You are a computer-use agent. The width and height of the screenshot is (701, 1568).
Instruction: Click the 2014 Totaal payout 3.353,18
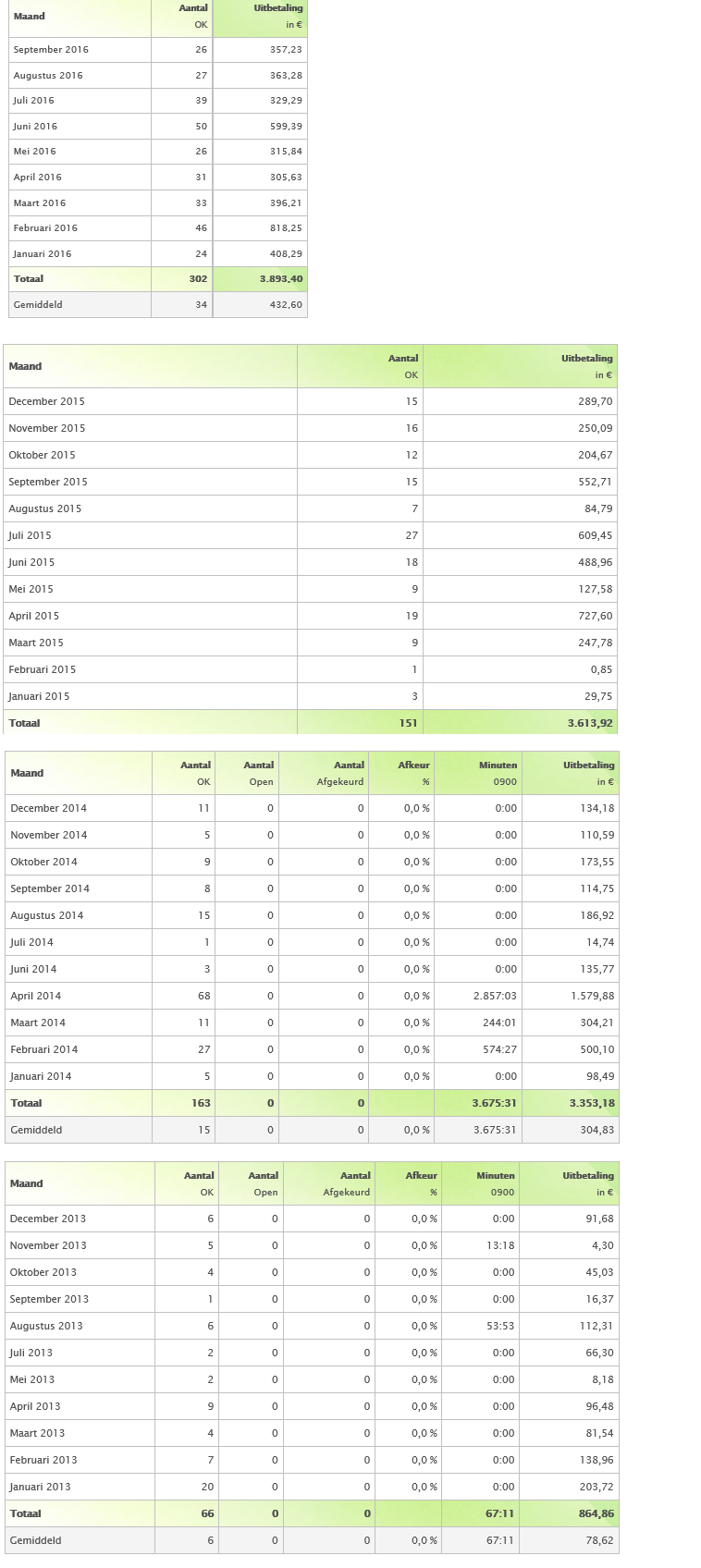tap(592, 1104)
